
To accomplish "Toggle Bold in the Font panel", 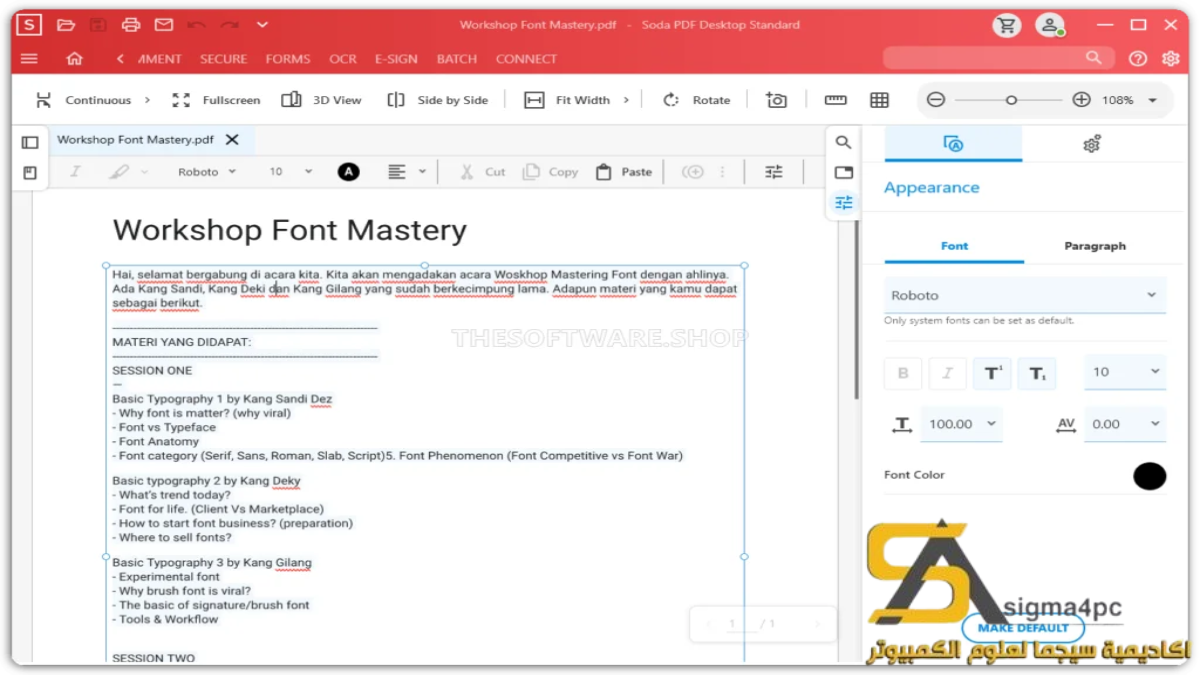I will [x=903, y=373].
